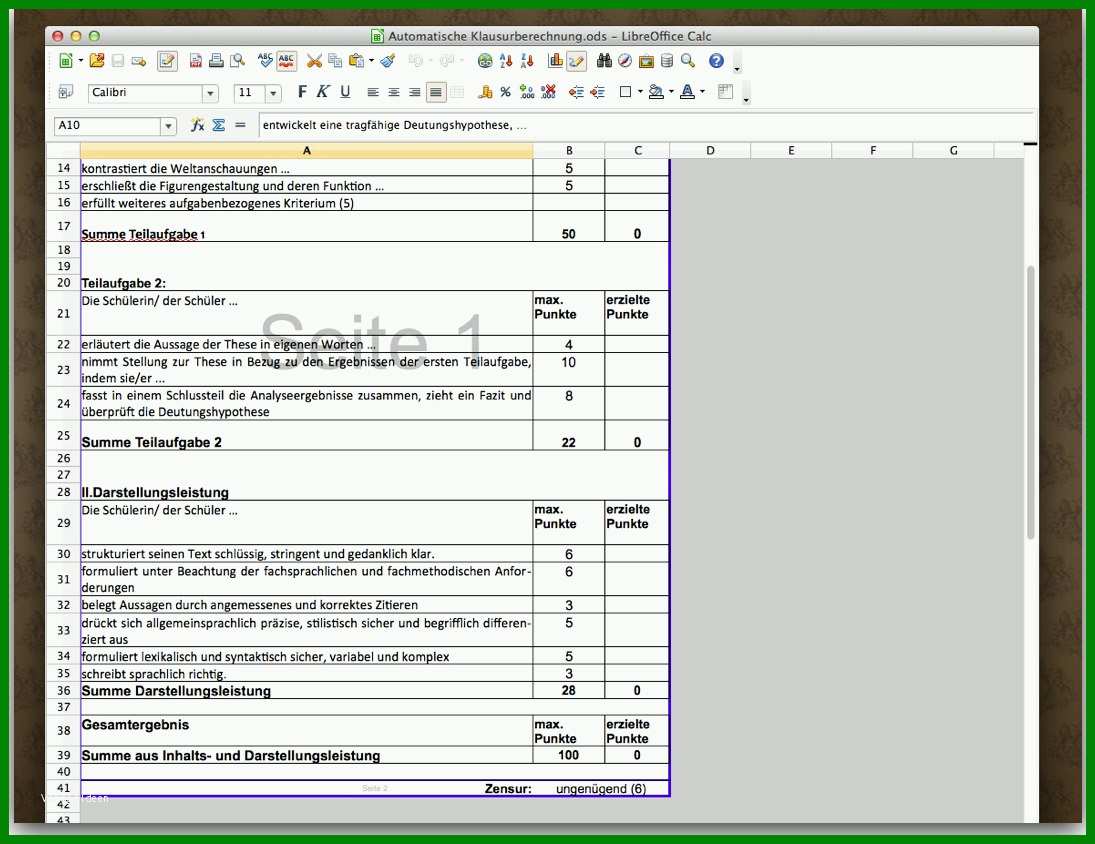Decrease indent
This screenshot has width=1095, height=844.
click(x=576, y=92)
